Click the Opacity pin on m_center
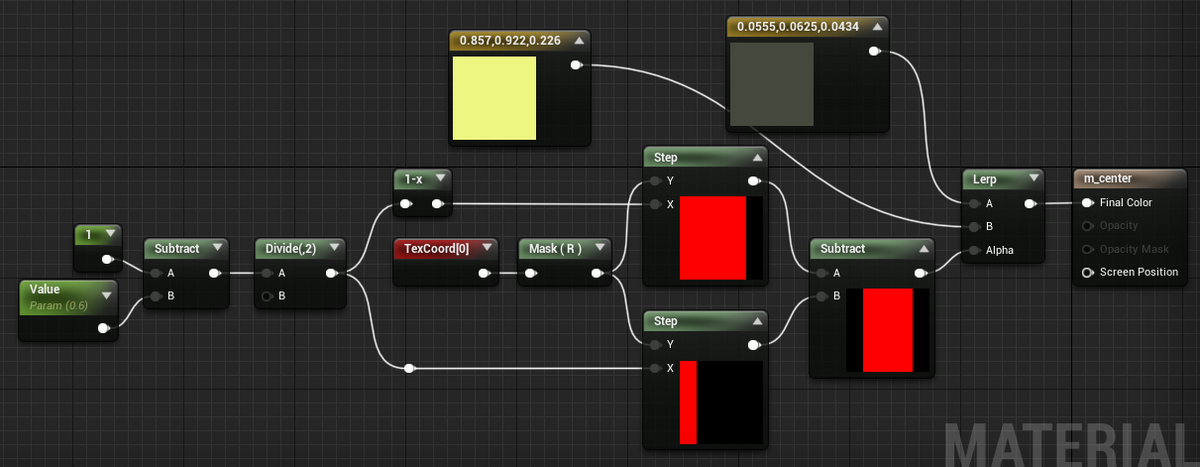 coord(1088,226)
